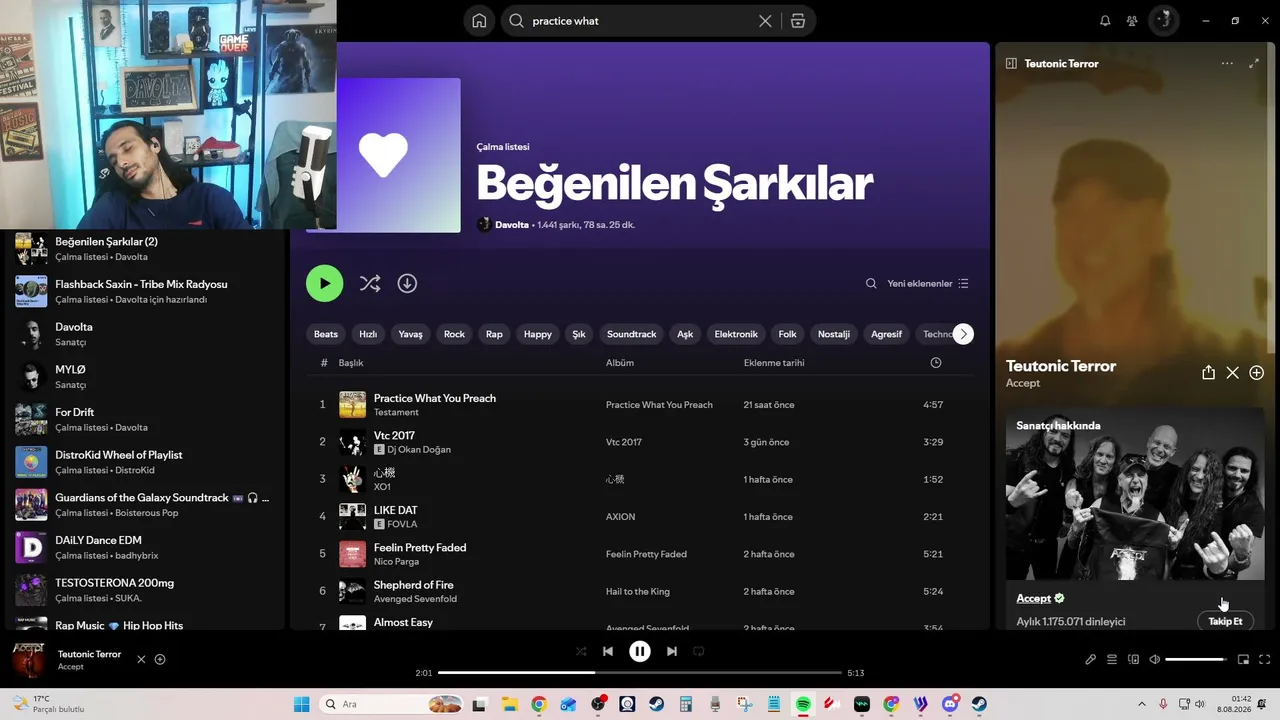Select the Soundtrack filter chip

coord(632,334)
